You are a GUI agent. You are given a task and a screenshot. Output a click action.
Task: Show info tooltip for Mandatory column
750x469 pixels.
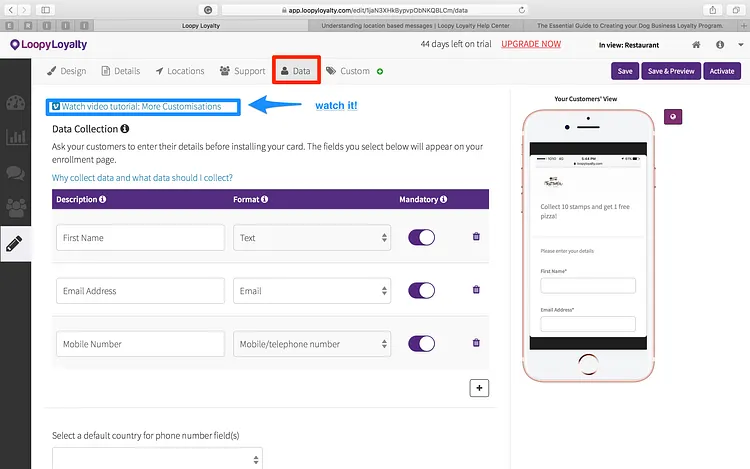(x=443, y=199)
